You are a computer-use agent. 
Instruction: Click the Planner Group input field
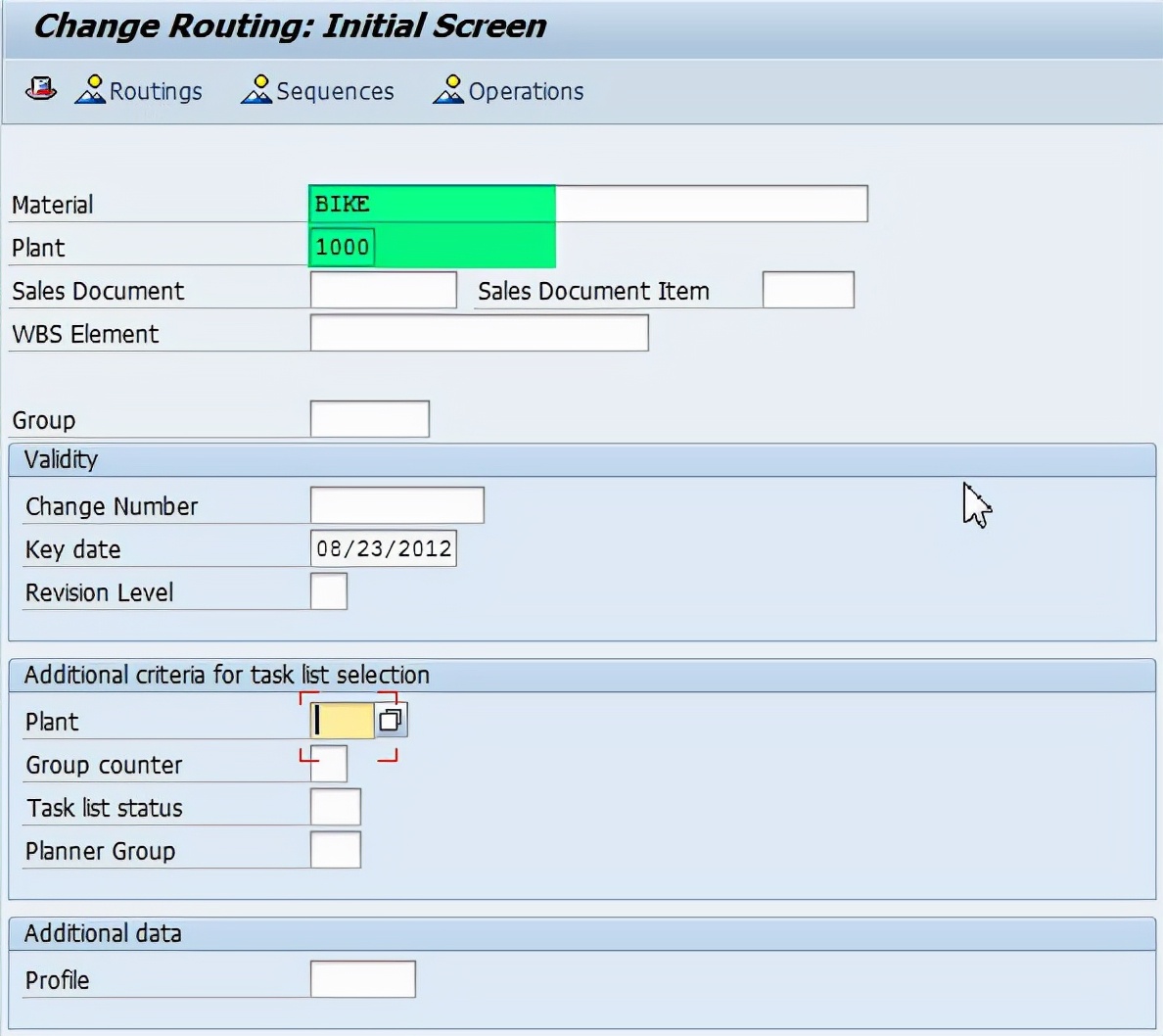(335, 851)
